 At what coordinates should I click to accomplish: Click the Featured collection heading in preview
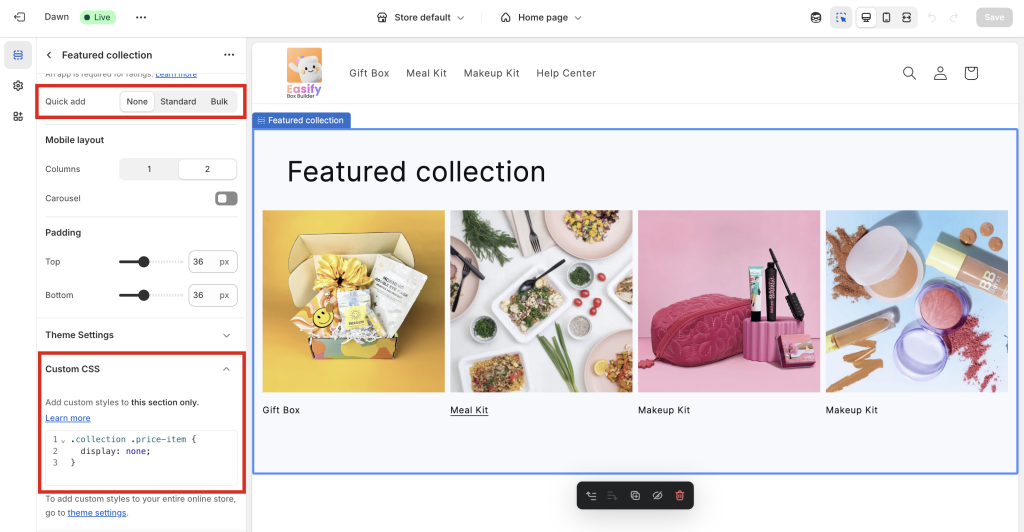tap(416, 172)
